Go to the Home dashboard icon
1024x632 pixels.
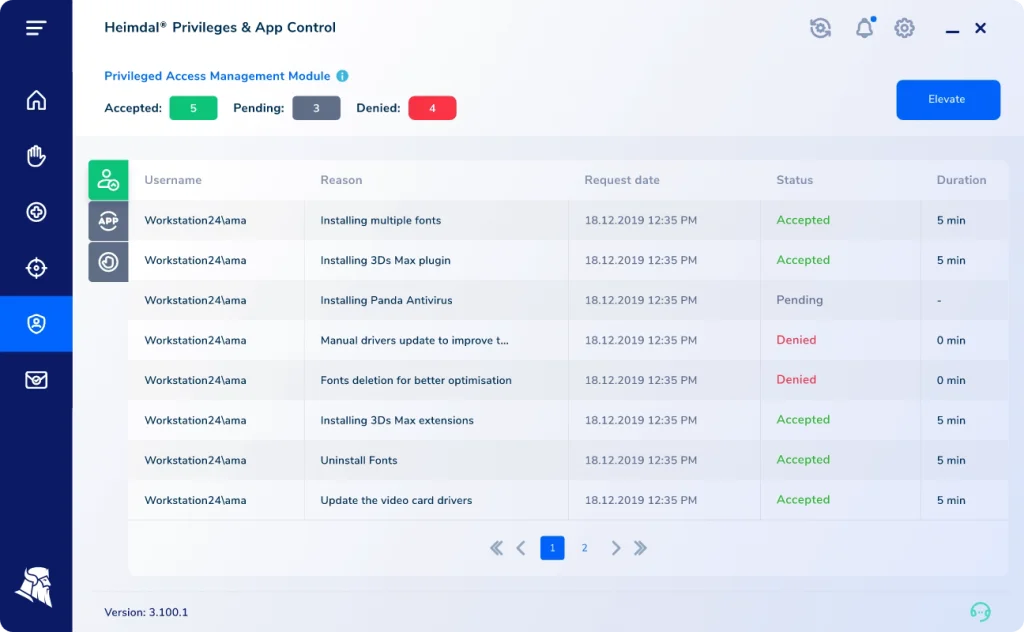tap(36, 100)
